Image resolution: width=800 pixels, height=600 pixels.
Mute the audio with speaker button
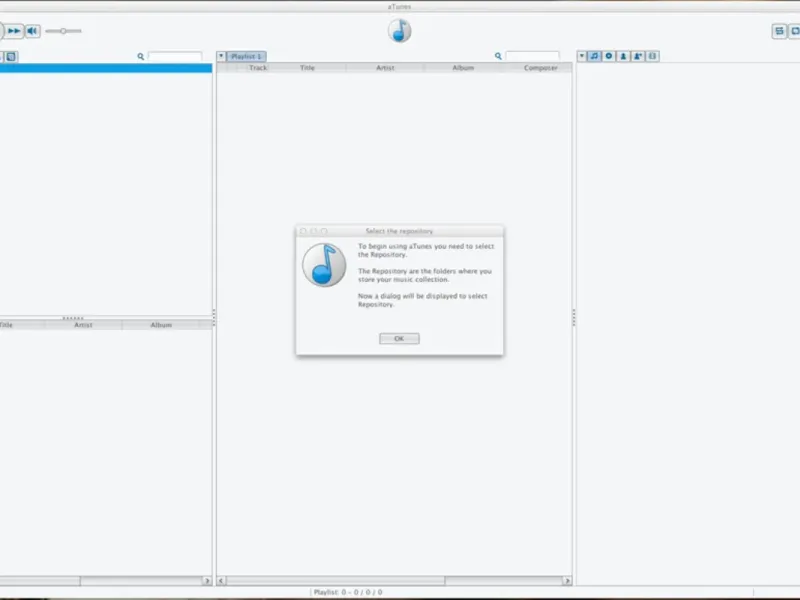tap(32, 31)
